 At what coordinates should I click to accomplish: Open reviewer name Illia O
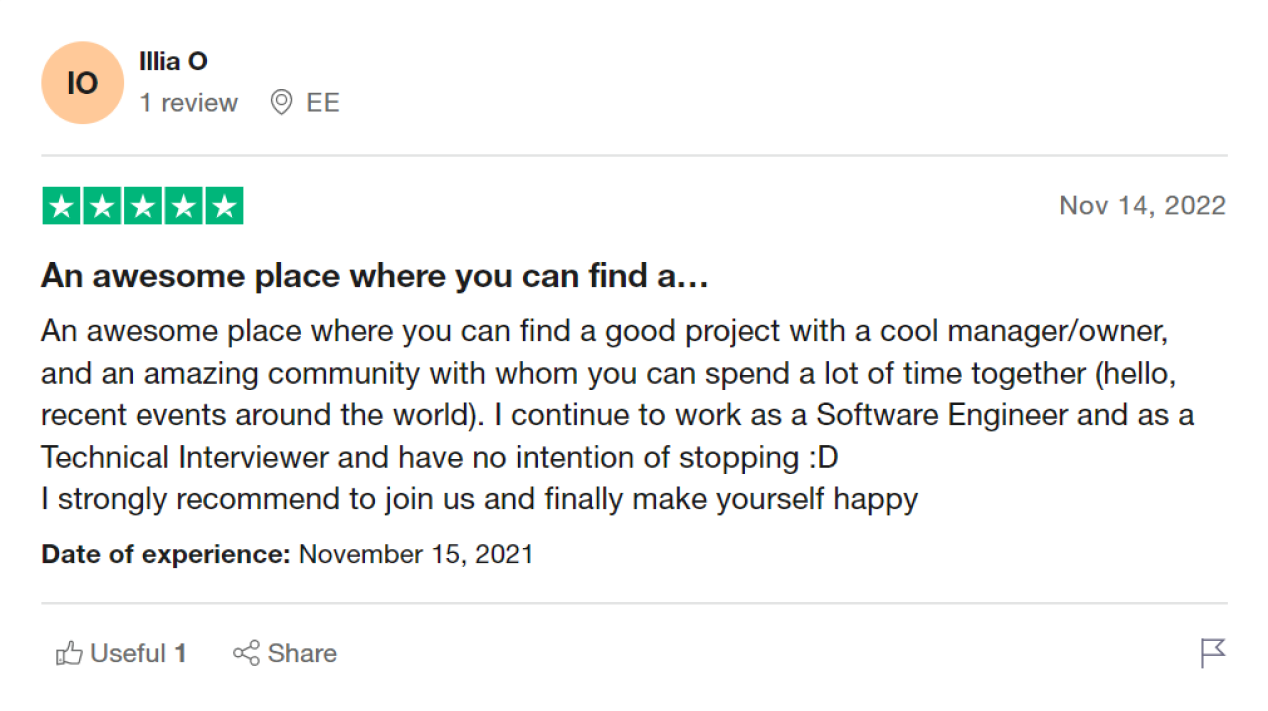pos(173,61)
